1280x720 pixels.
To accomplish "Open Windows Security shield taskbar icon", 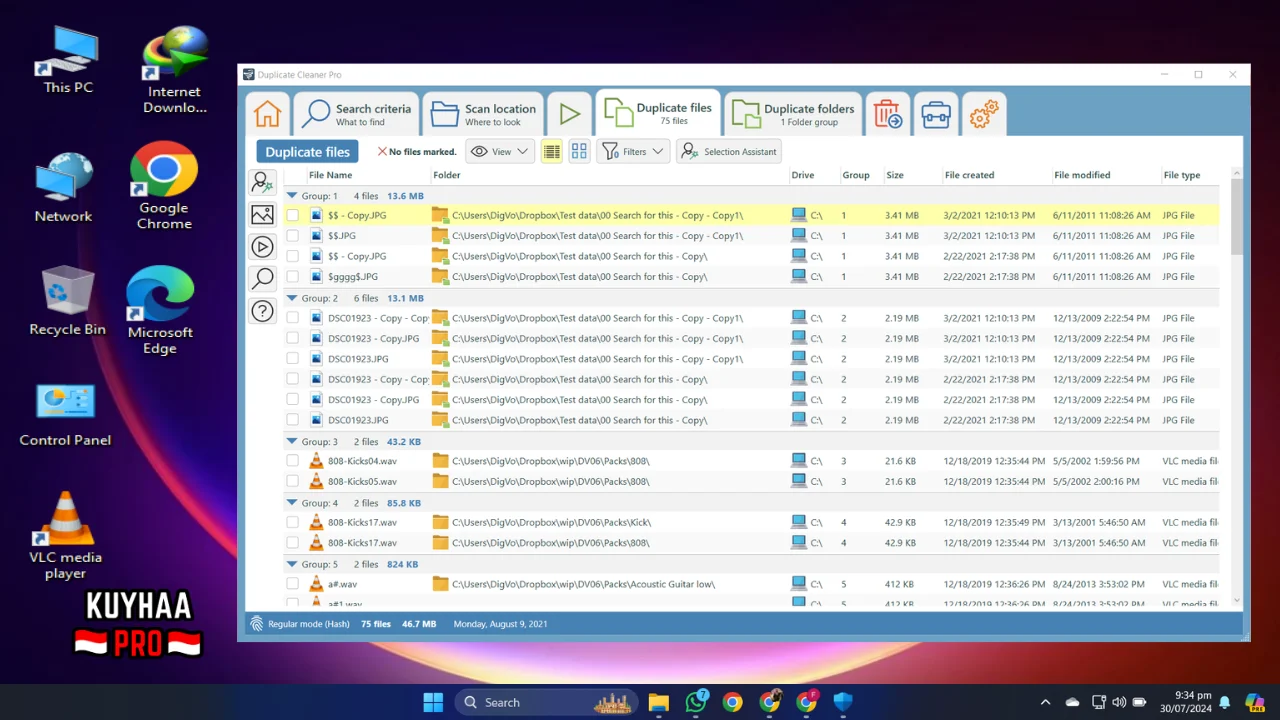I will click(843, 702).
